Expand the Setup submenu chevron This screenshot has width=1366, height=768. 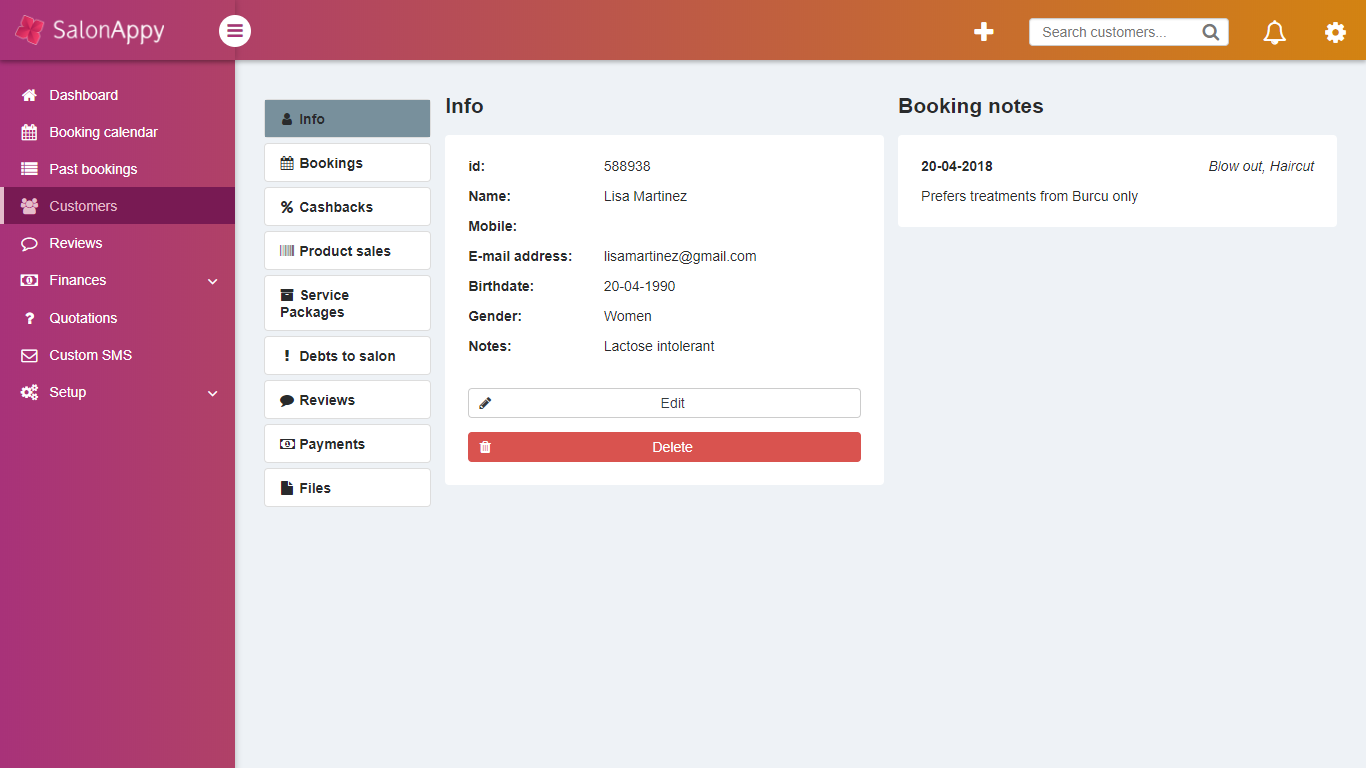[212, 393]
